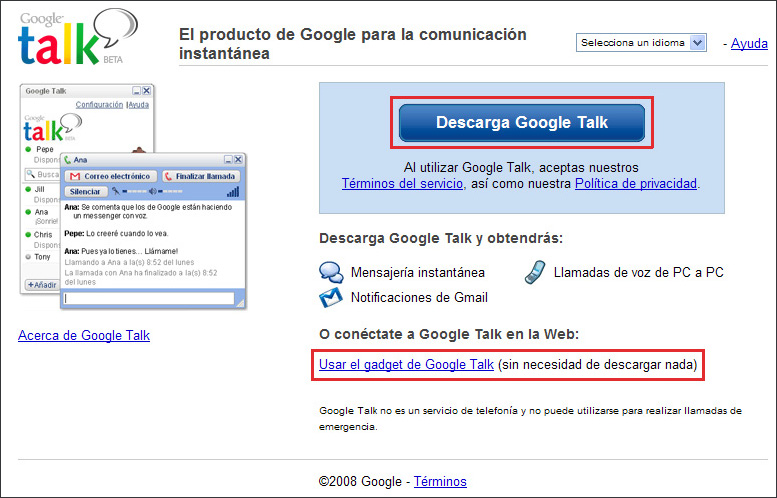Click the Usar el gadget de Google Talk link
This screenshot has height=498, width=777.
point(406,365)
